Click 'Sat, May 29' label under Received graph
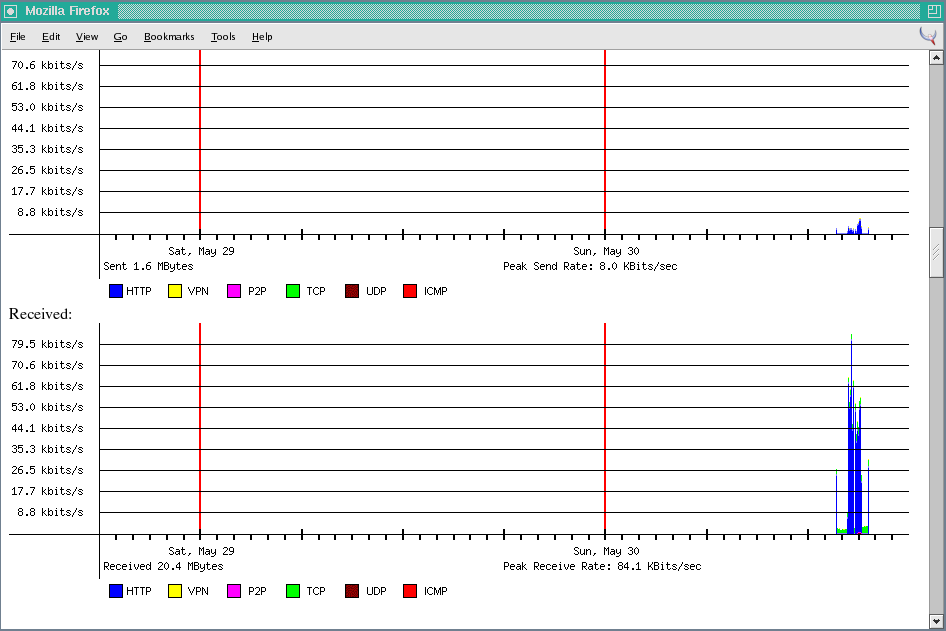Image resolution: width=946 pixels, height=631 pixels. click(201, 551)
